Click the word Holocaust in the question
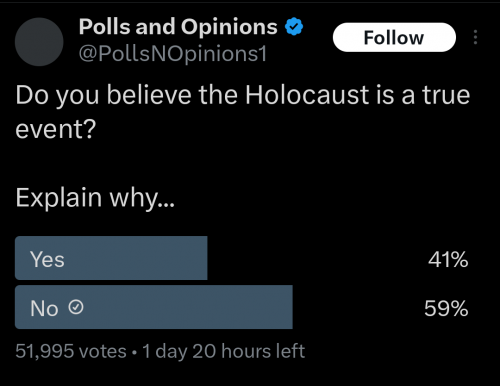This screenshot has width=500, height=386. click(307, 95)
